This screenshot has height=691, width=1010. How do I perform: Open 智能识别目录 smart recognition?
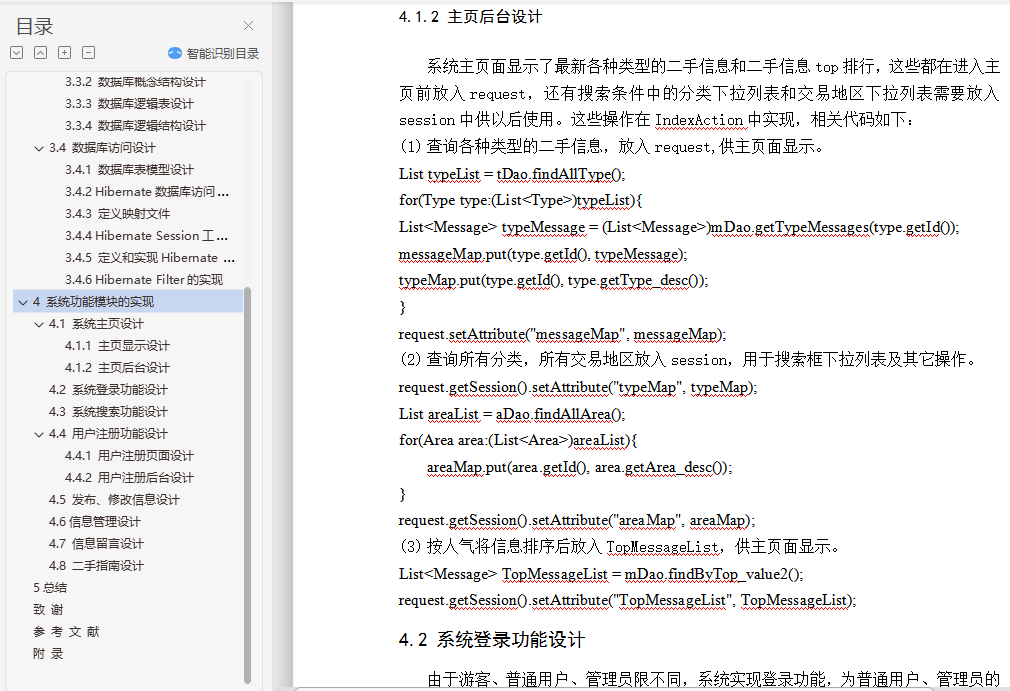pyautogui.click(x=214, y=53)
